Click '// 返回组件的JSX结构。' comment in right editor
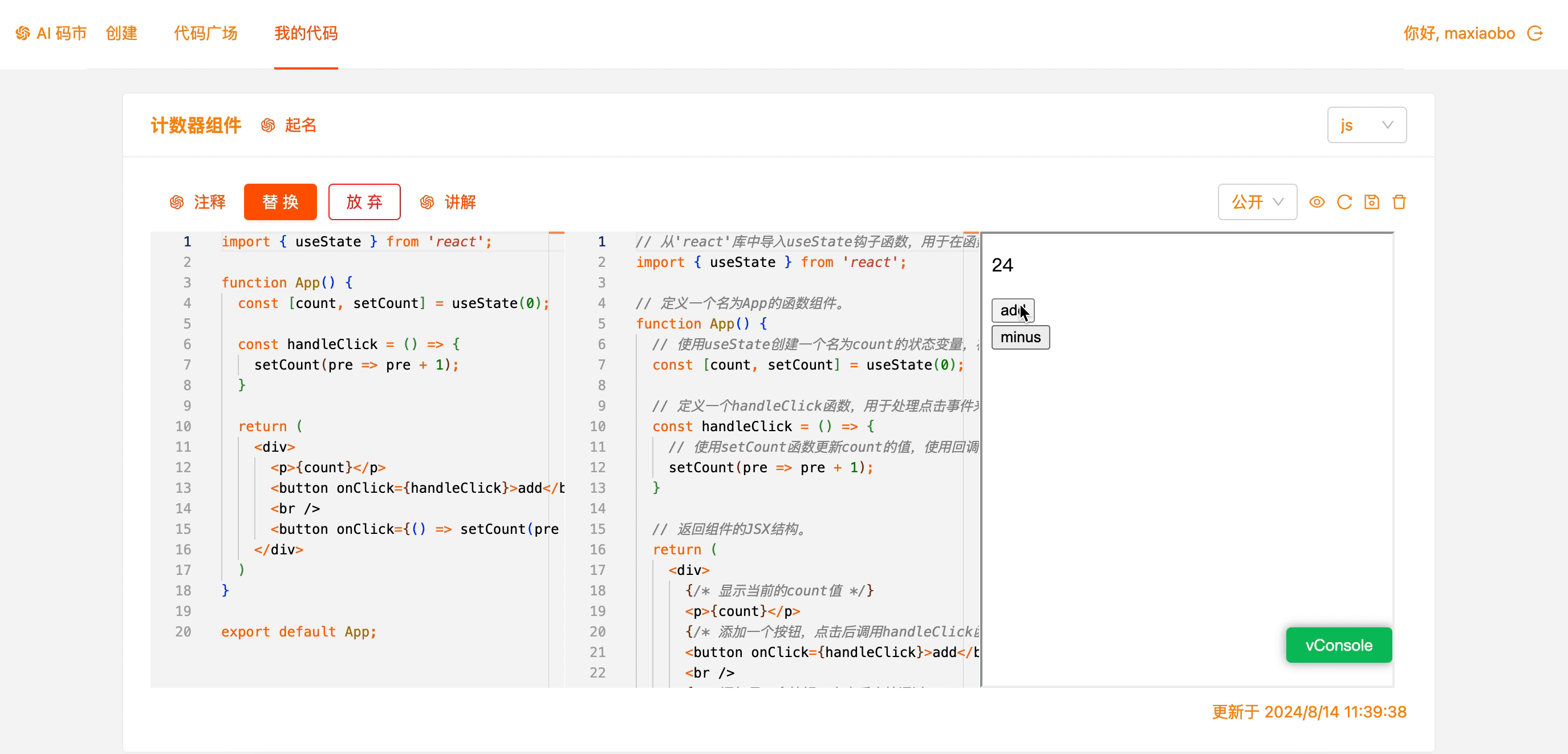 730,529
